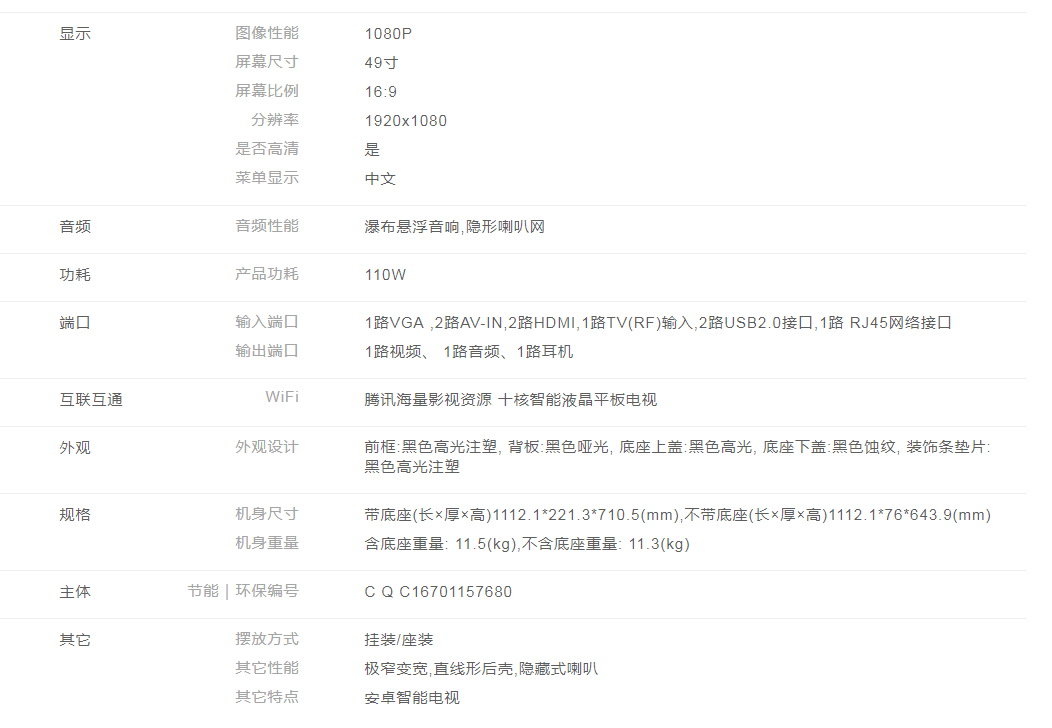Click the 菜单显示 label
Screen dimensions: 1052x728
[267, 178]
